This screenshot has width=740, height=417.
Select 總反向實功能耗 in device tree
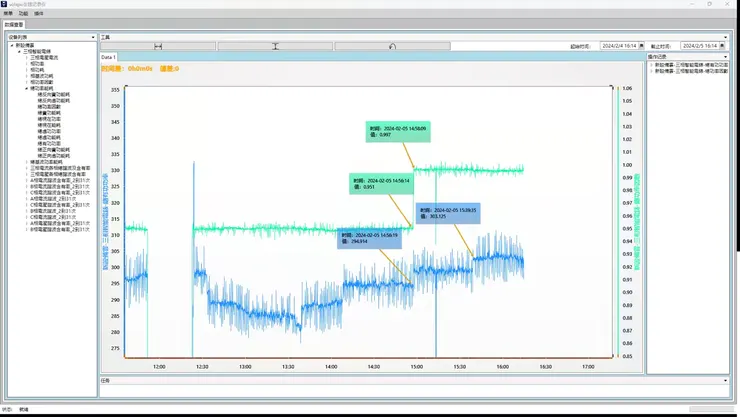[x=54, y=94]
